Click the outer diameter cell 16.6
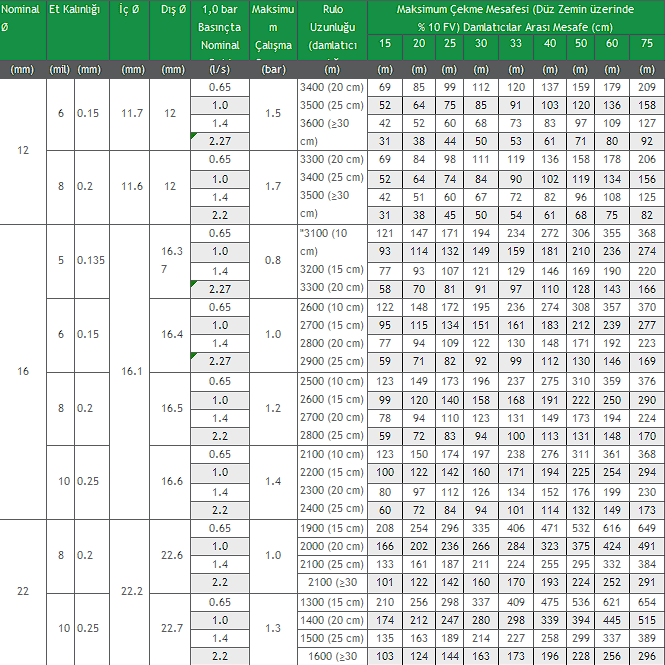Viewport: 665px width, 665px height. (173, 481)
